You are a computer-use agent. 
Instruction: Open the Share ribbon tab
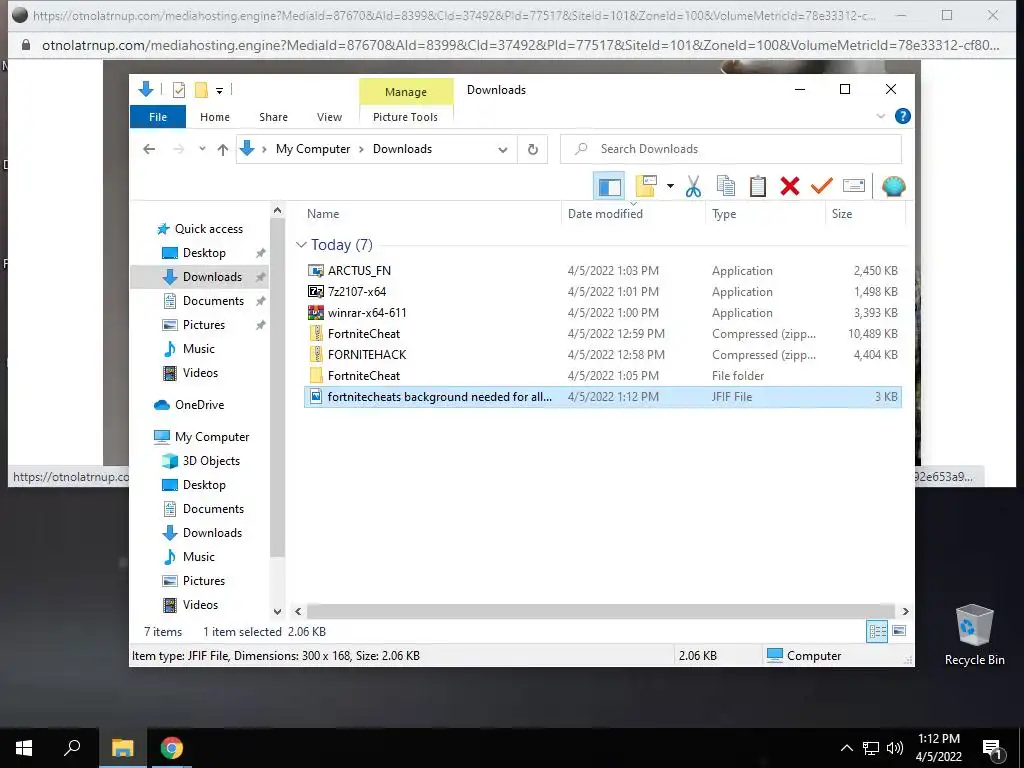tap(274, 117)
